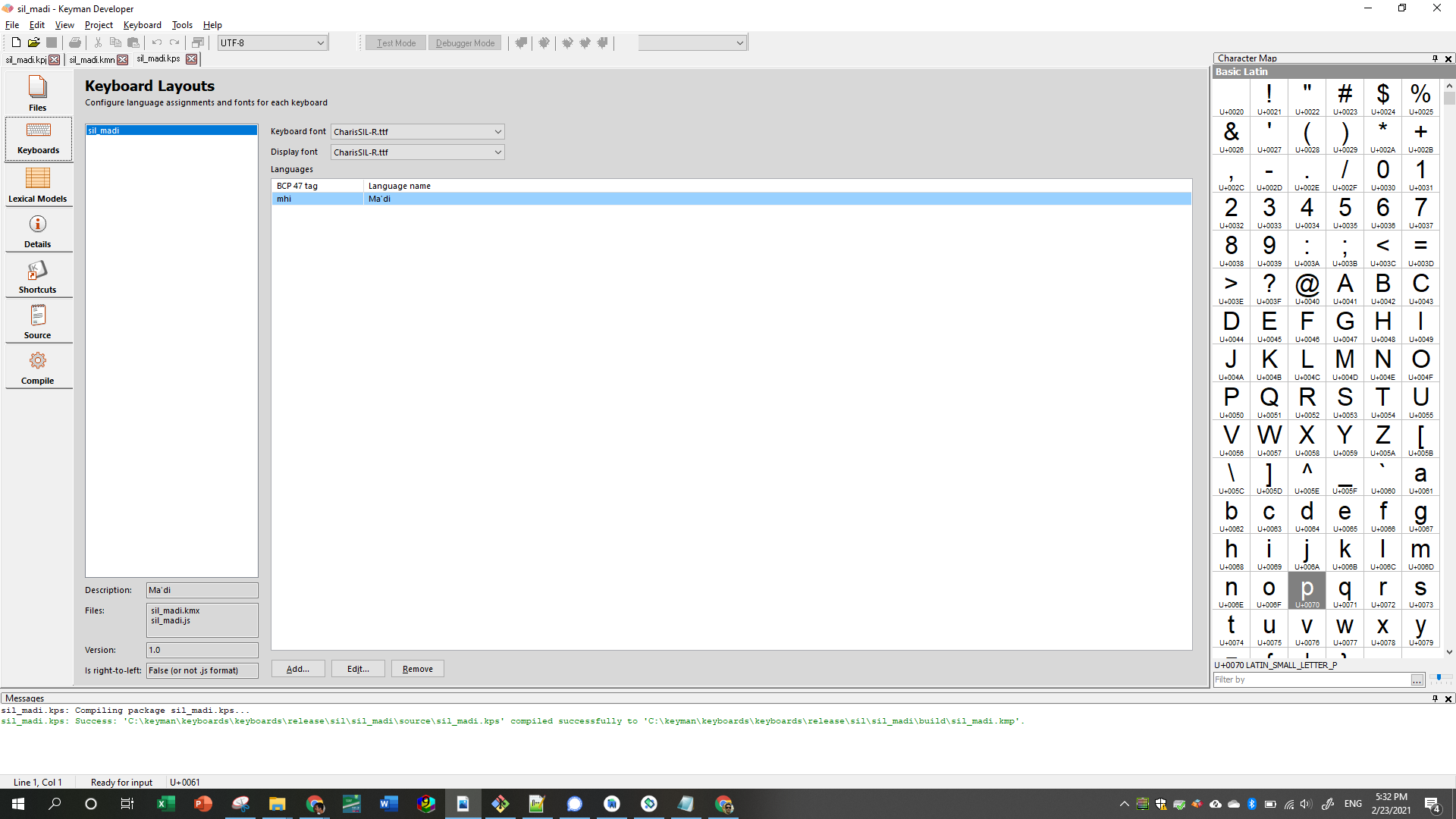This screenshot has width=1456, height=819.
Task: Open Windows Start menu
Action: (18, 804)
